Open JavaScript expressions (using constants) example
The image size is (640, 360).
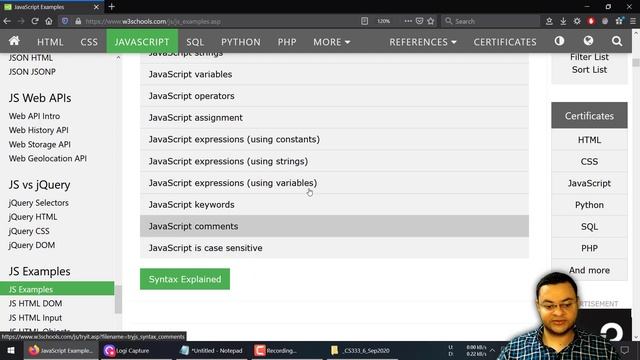tap(334, 139)
